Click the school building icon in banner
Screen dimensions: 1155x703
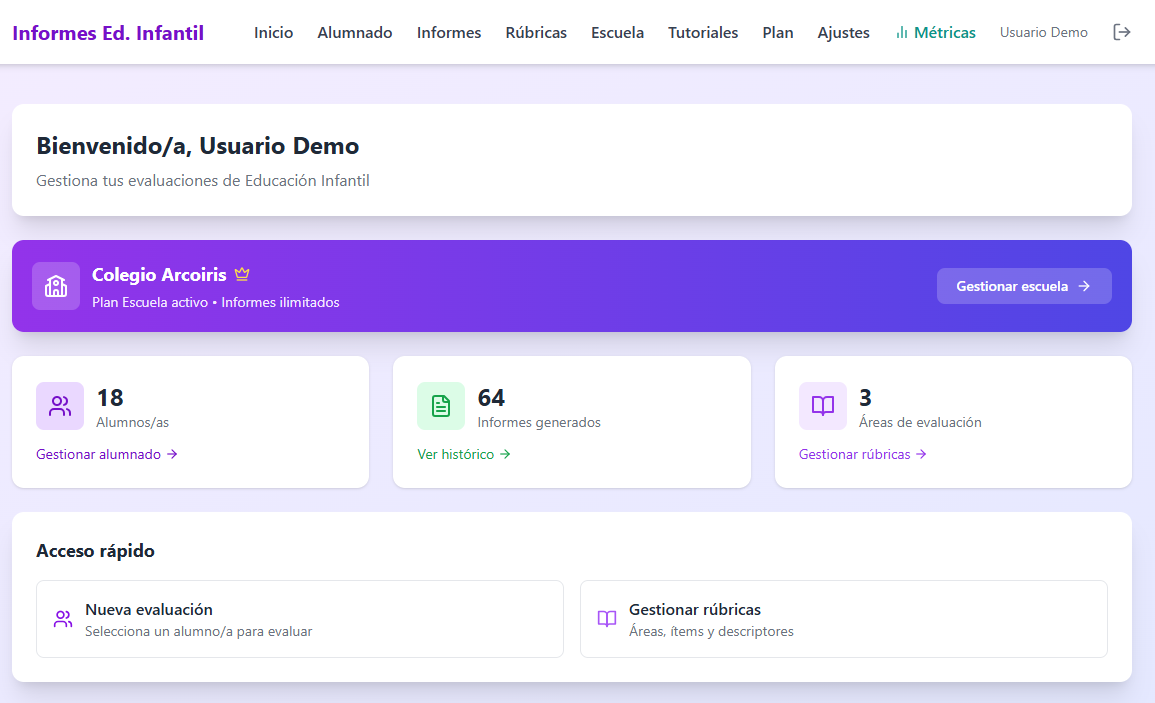coord(56,286)
